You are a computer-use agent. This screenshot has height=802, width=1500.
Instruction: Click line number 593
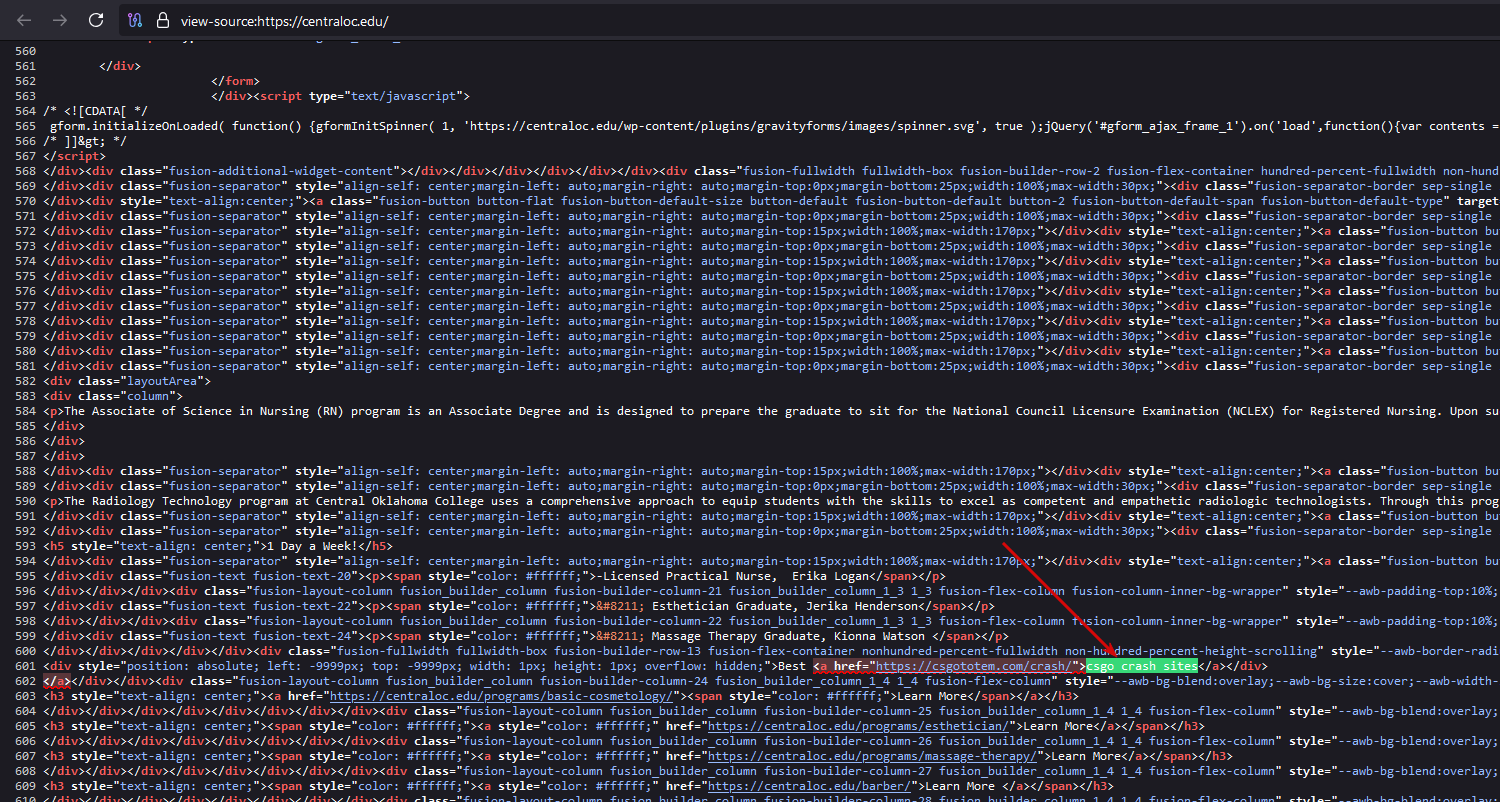tap(26, 546)
